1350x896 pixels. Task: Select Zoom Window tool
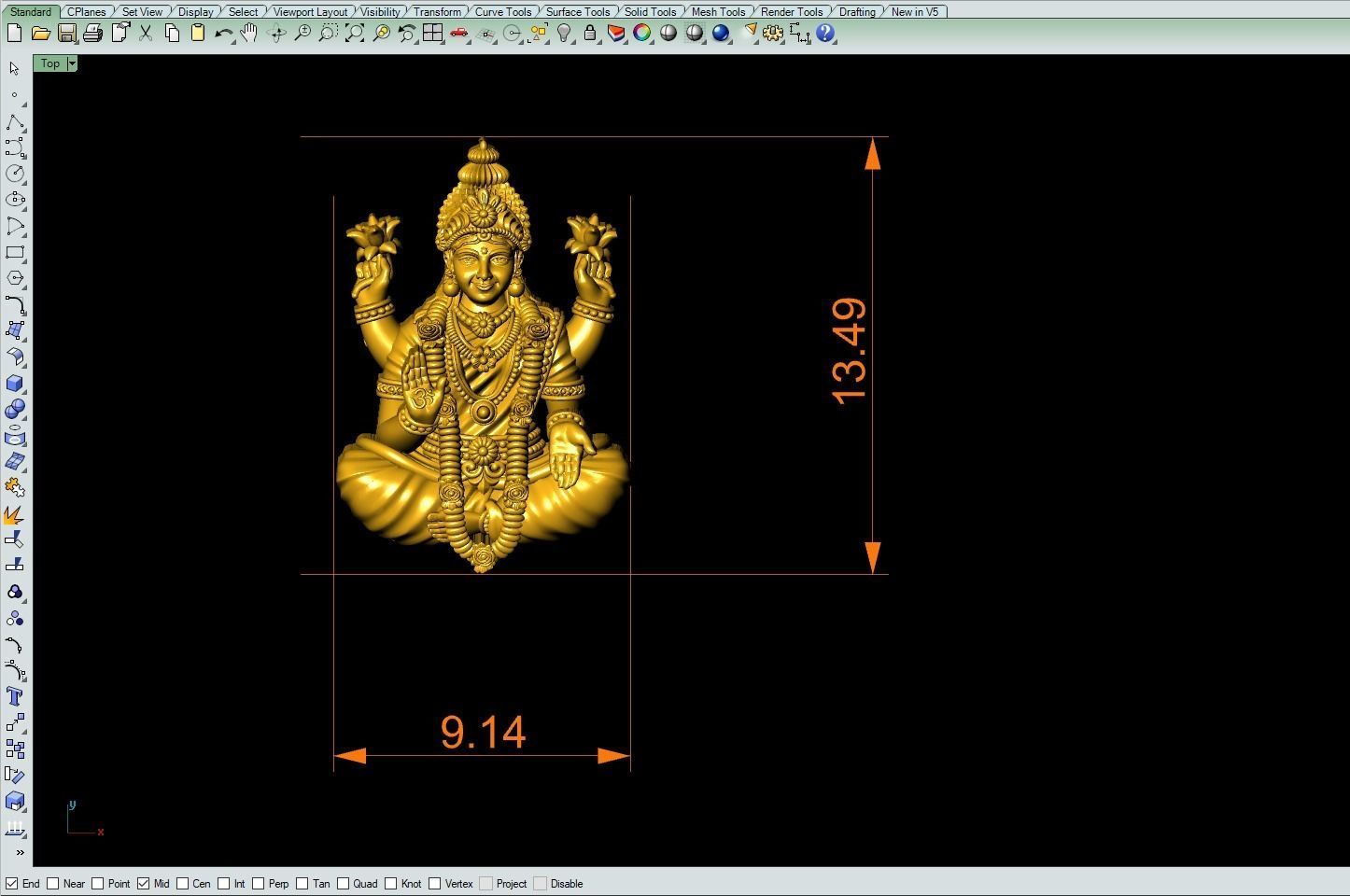[x=328, y=33]
